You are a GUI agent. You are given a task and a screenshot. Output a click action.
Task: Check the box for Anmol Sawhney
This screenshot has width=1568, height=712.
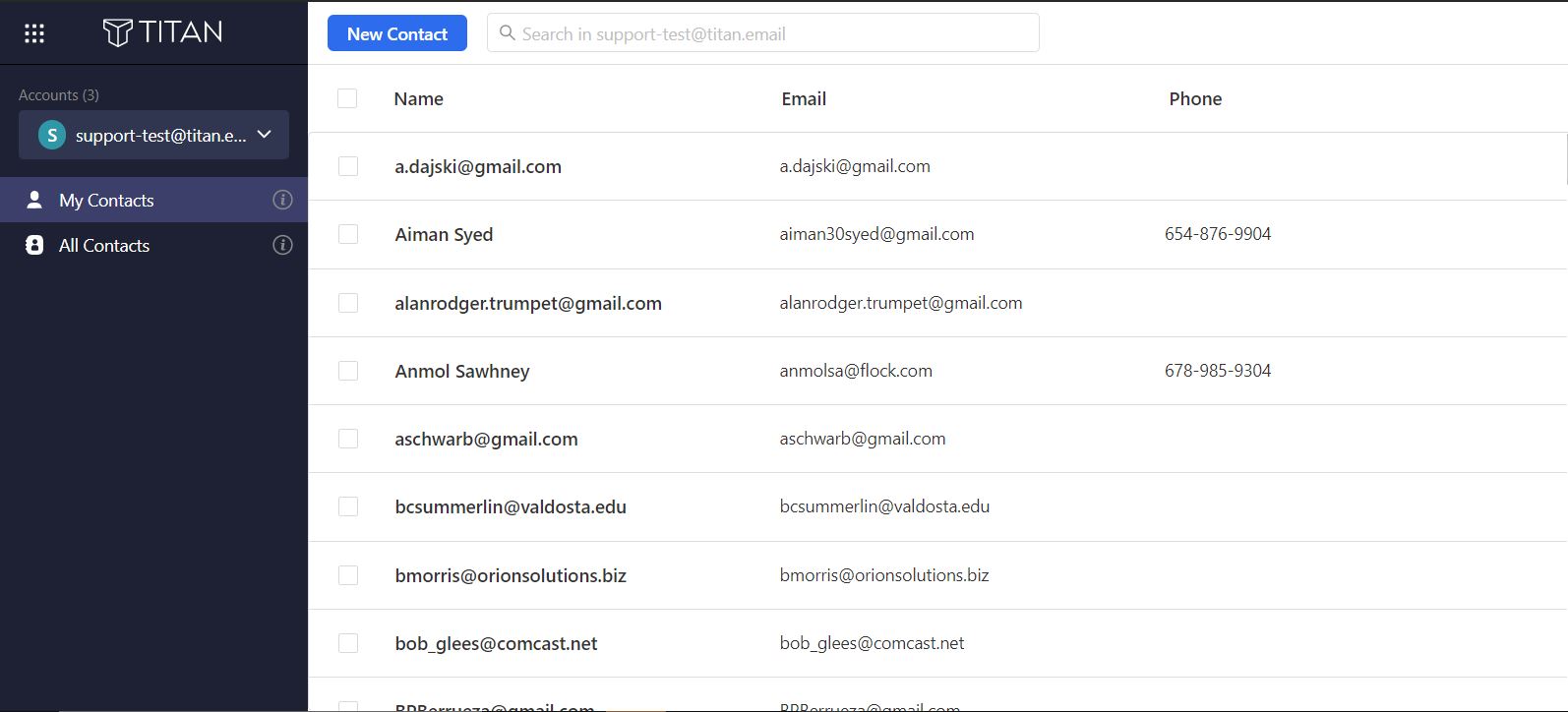coord(348,371)
